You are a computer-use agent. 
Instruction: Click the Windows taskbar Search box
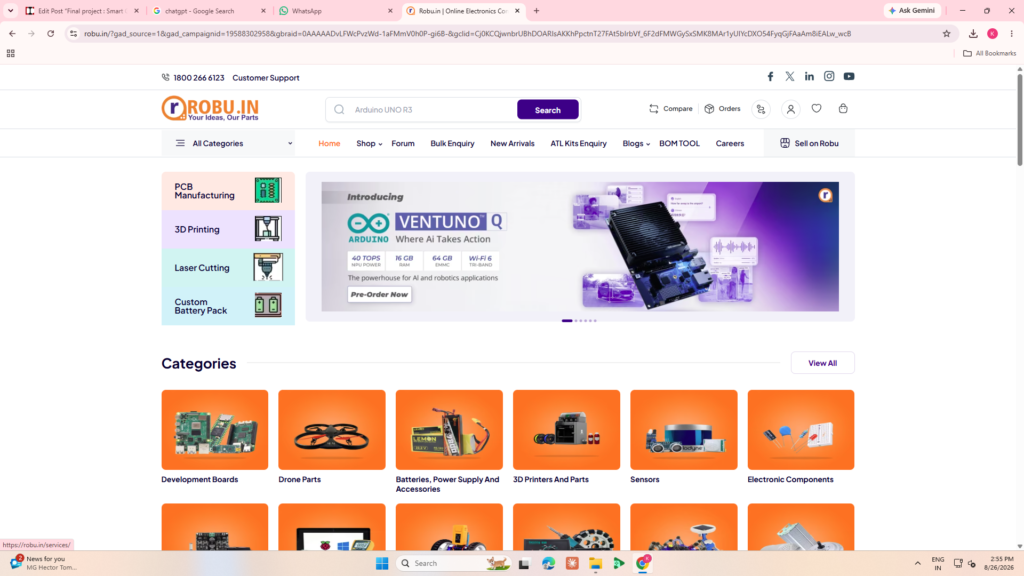[x=453, y=563]
